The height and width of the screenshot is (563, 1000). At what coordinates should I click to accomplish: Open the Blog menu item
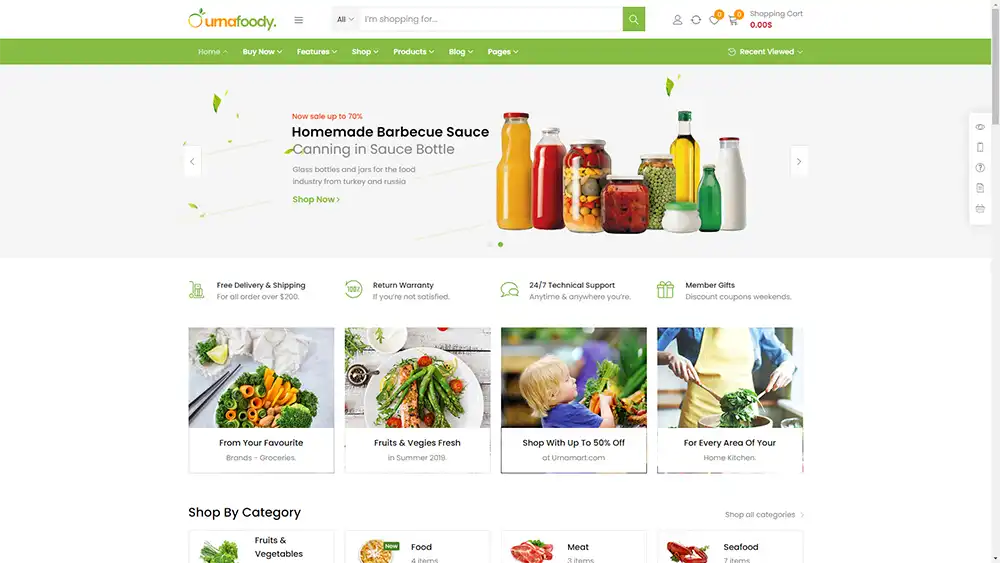460,52
